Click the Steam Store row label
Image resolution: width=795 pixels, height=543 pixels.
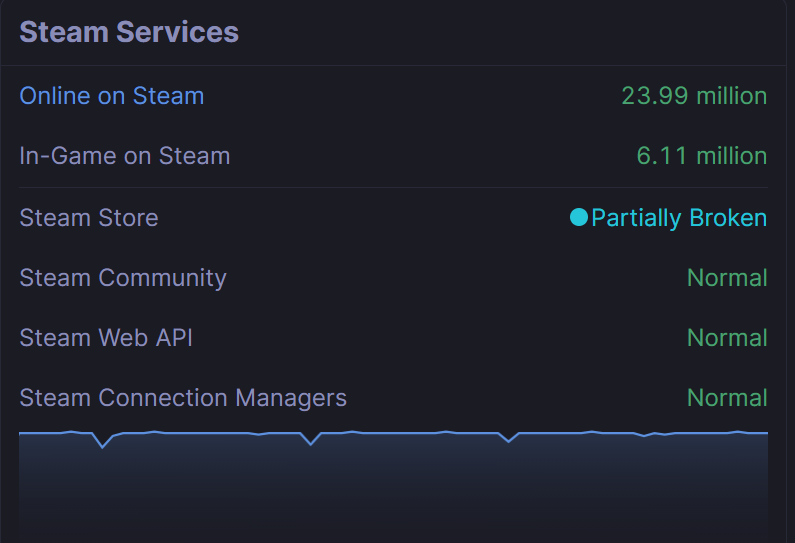(89, 218)
